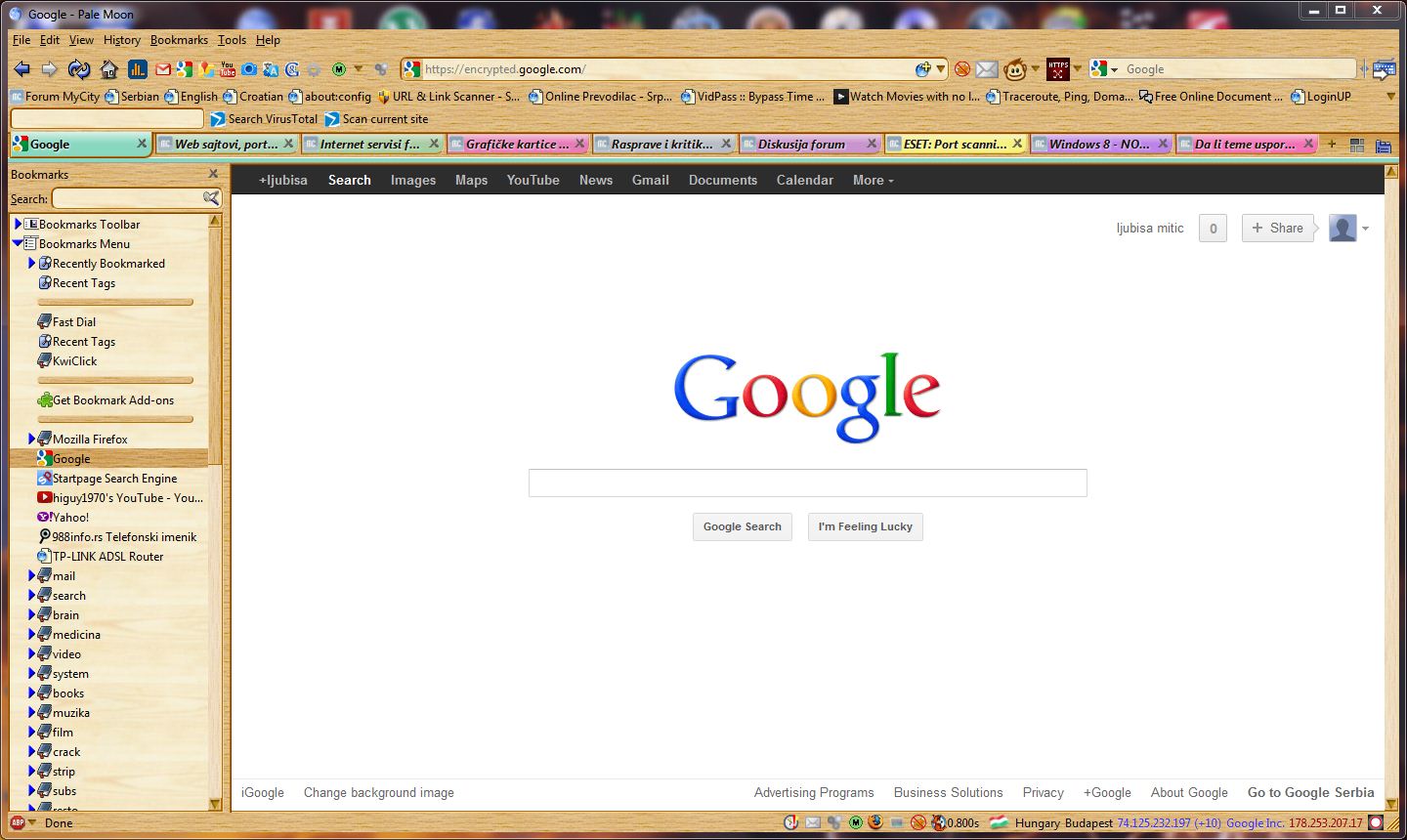Expand the medicina bookmark folder
Screen dimensions: 1407x840
pyautogui.click(x=31, y=634)
